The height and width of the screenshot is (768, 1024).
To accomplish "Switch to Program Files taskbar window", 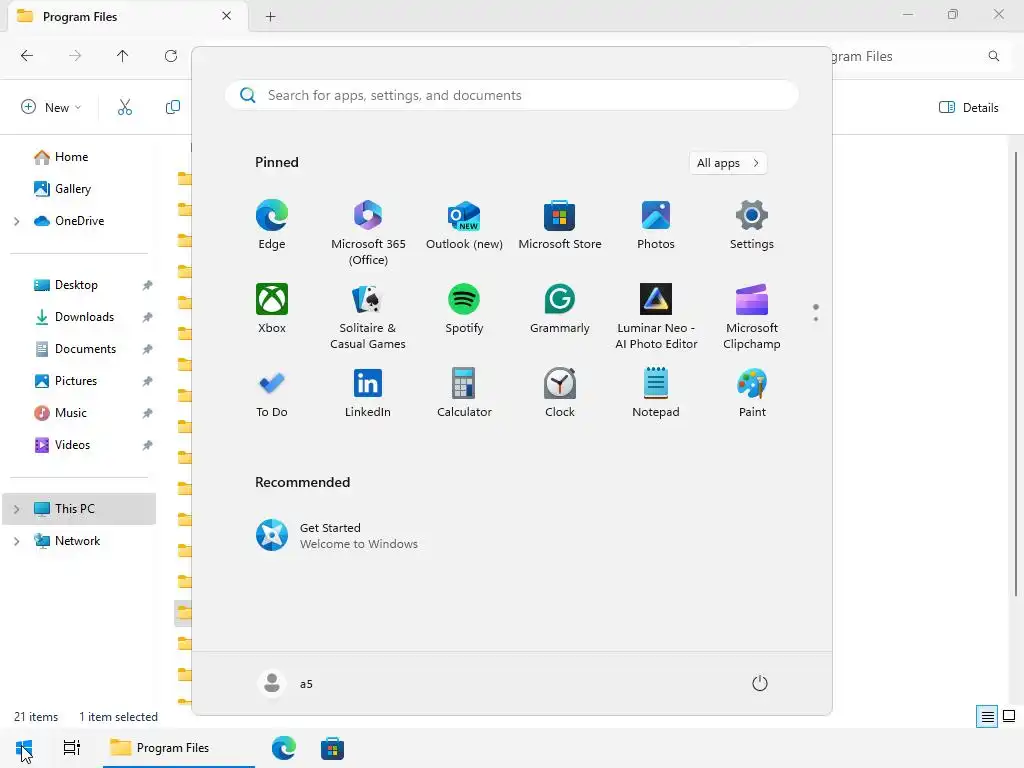I will click(x=178, y=748).
